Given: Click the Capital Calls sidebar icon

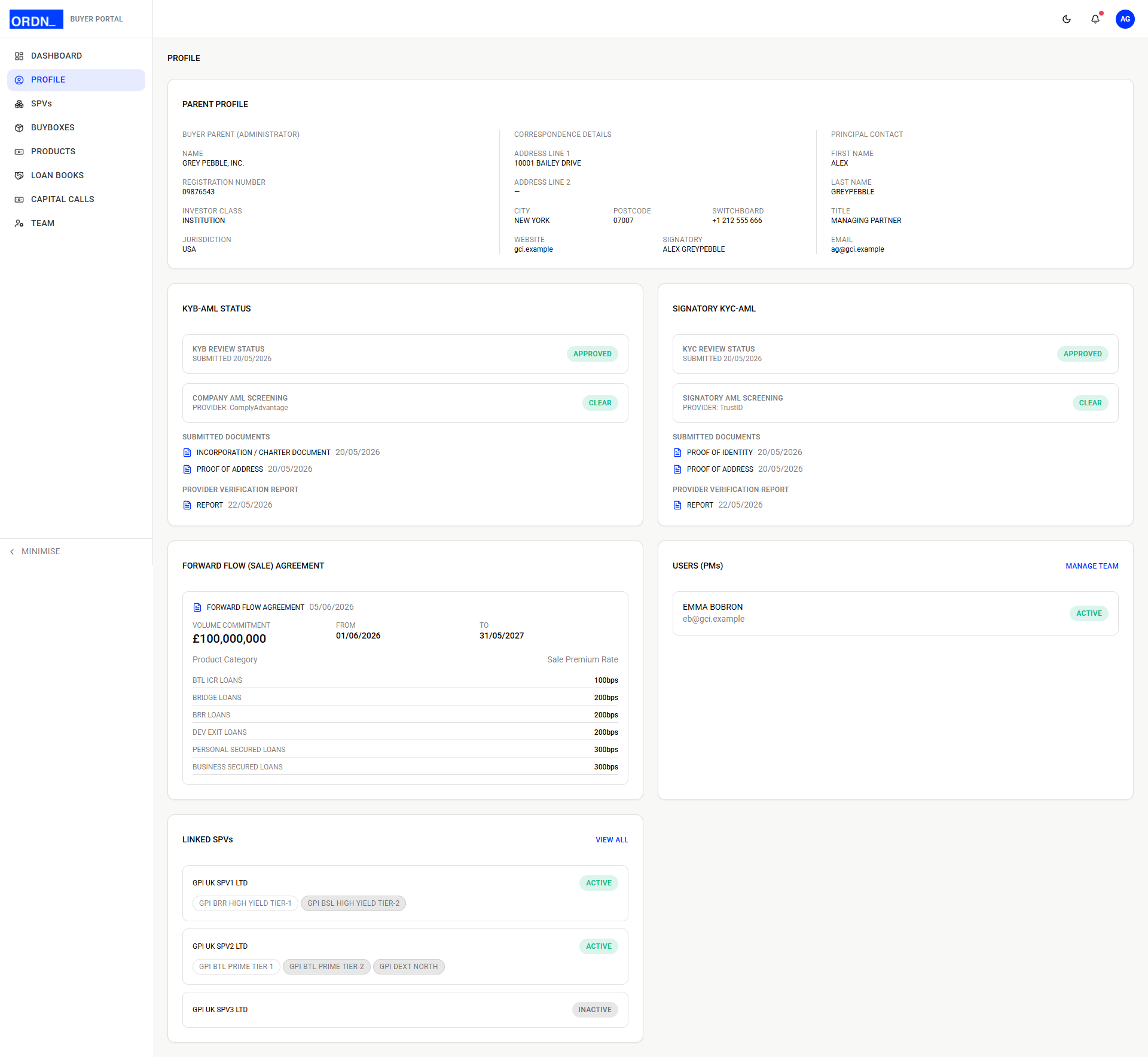Looking at the screenshot, I should (x=19, y=200).
